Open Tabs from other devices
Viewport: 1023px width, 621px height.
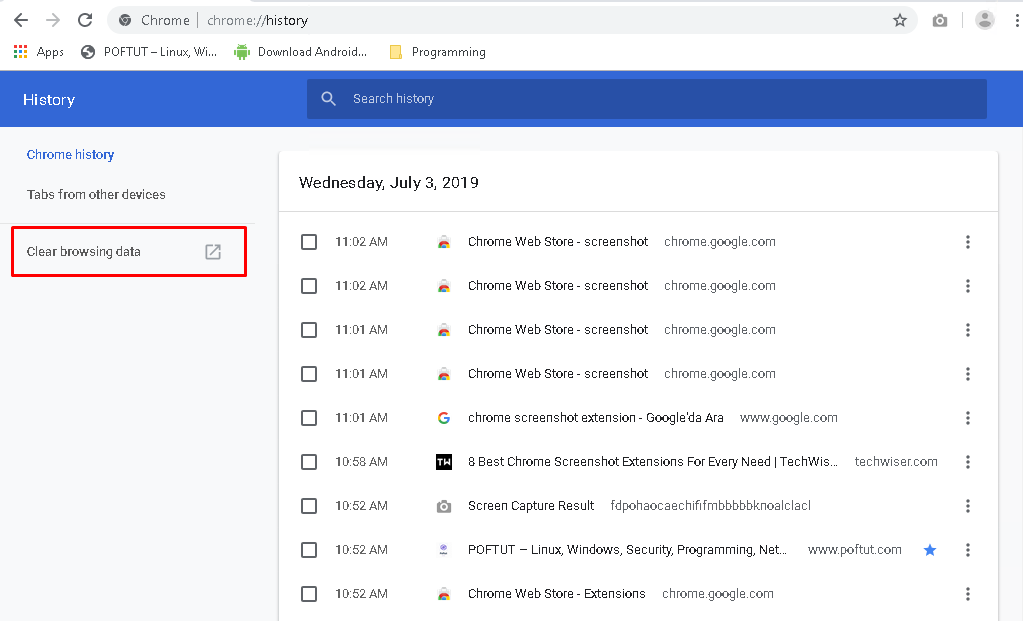(96, 194)
